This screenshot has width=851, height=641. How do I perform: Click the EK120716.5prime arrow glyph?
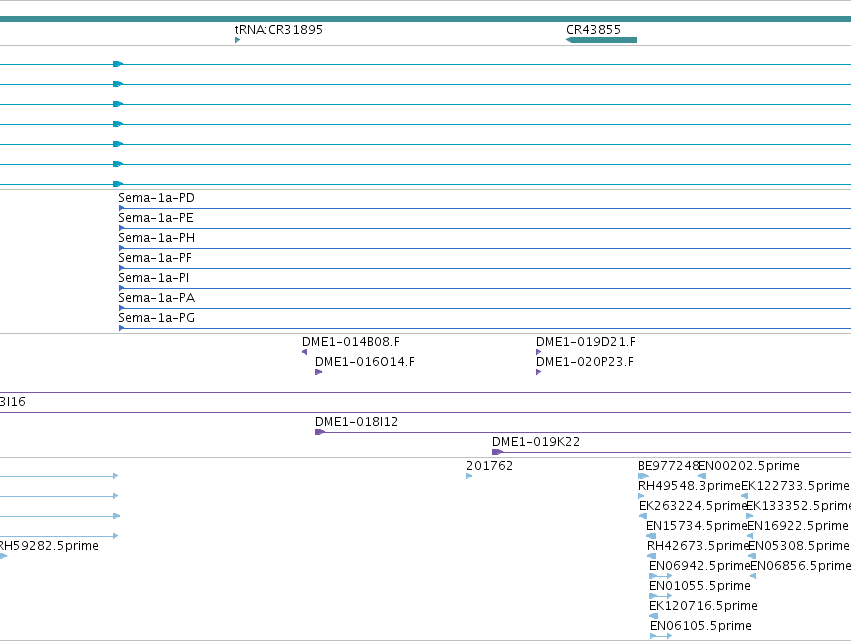653,616
